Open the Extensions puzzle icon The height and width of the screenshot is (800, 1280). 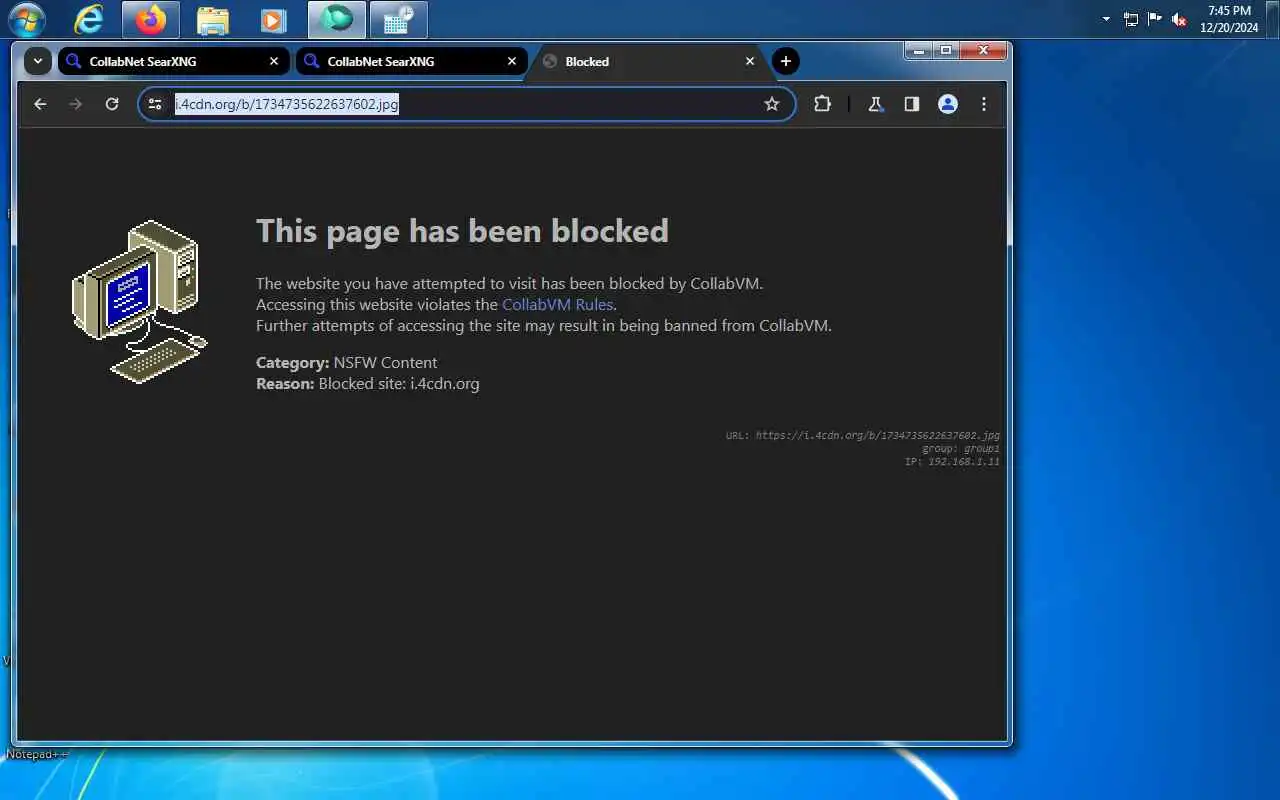822,104
